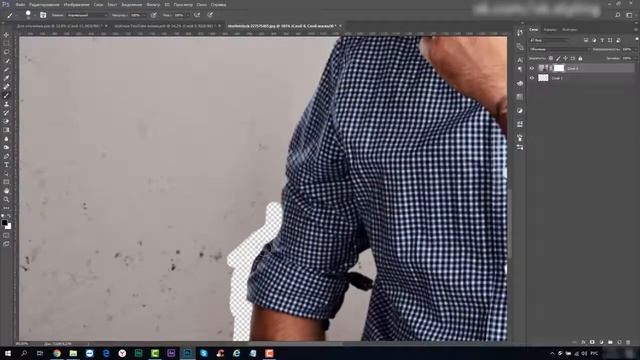The height and width of the screenshot is (360, 640).
Task: Select the History Brush tool
Action: 6,113
